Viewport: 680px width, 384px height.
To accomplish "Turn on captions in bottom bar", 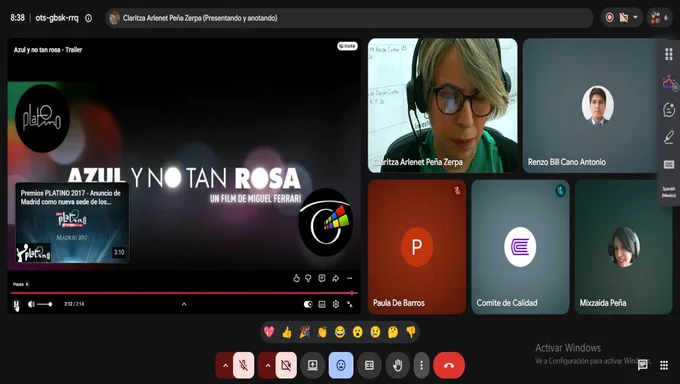I will click(369, 365).
